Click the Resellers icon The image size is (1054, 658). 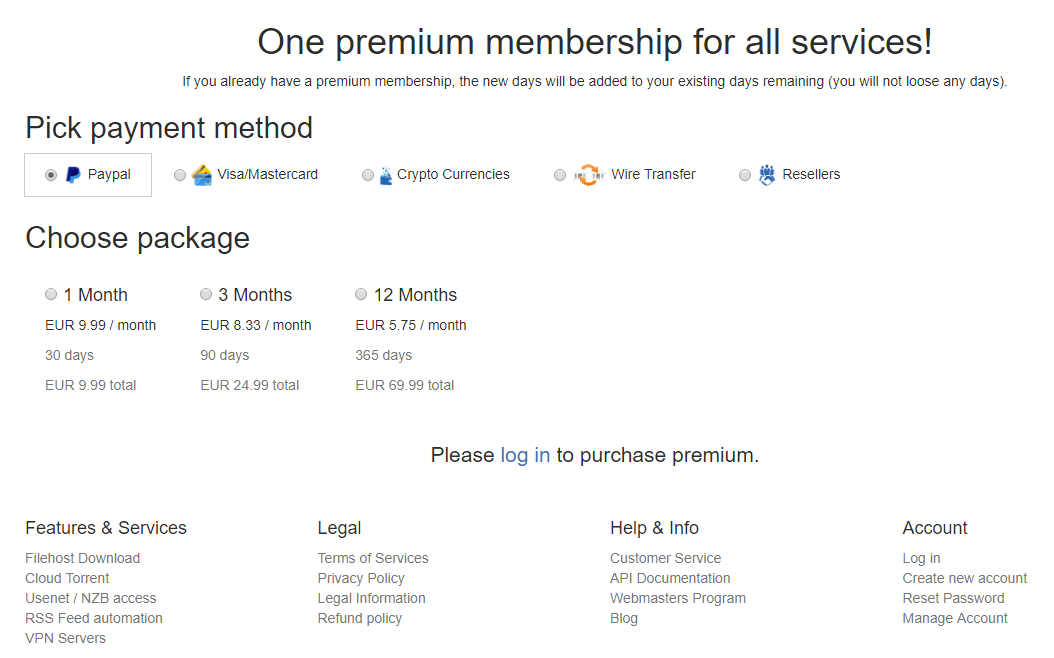click(x=767, y=175)
